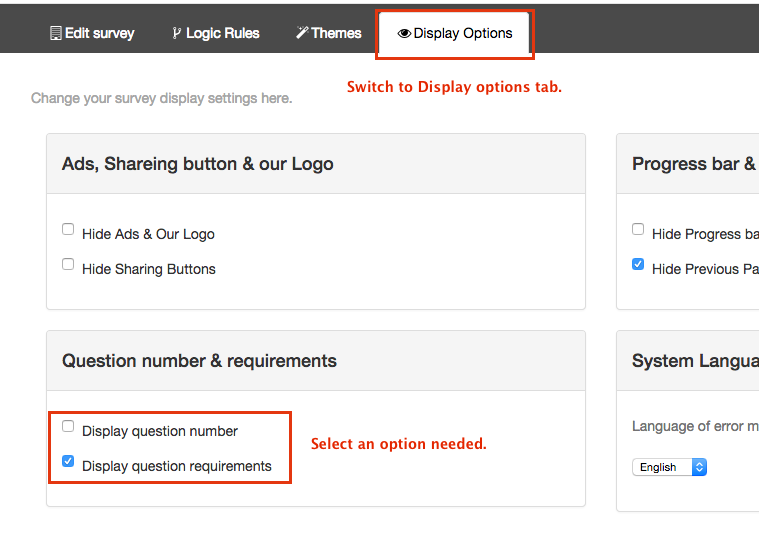Uncheck the Hide Previous Page option
The height and width of the screenshot is (544, 759).
(638, 264)
